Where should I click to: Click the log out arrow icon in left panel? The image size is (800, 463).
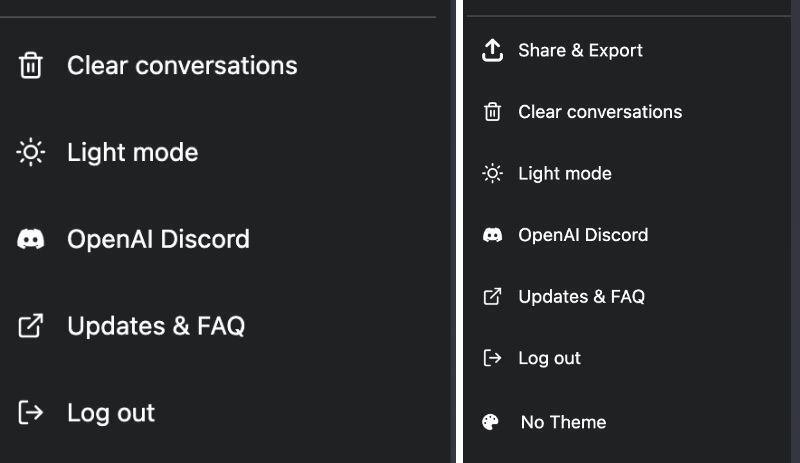tap(31, 413)
